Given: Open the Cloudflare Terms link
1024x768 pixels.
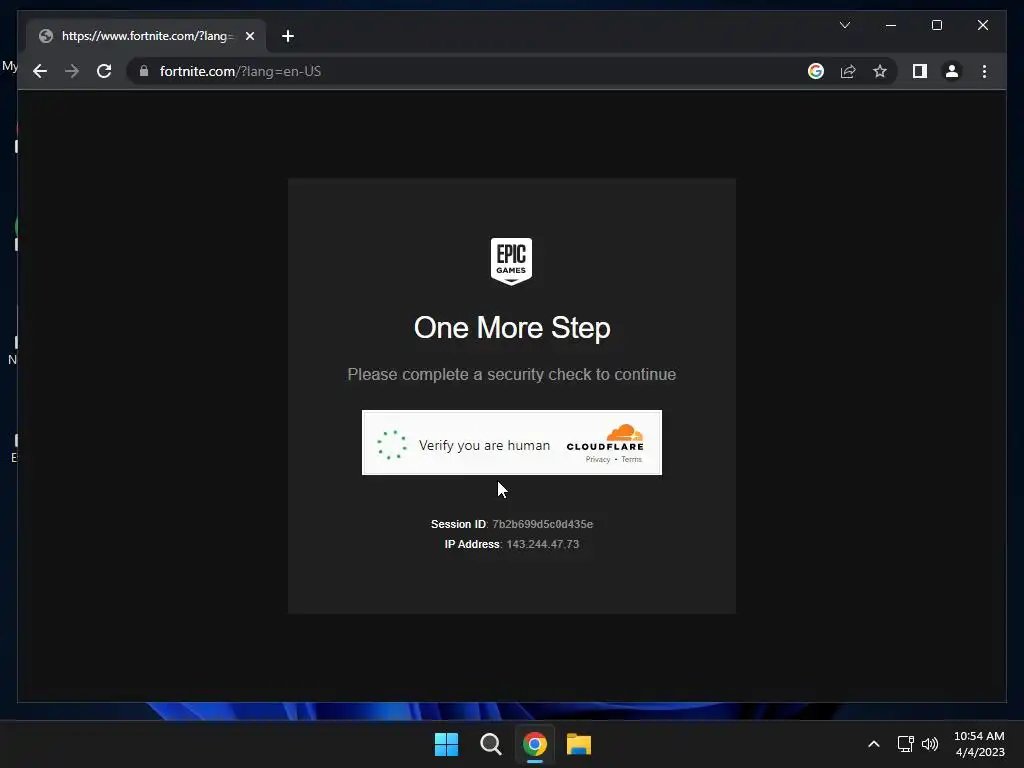Looking at the screenshot, I should 632,460.
